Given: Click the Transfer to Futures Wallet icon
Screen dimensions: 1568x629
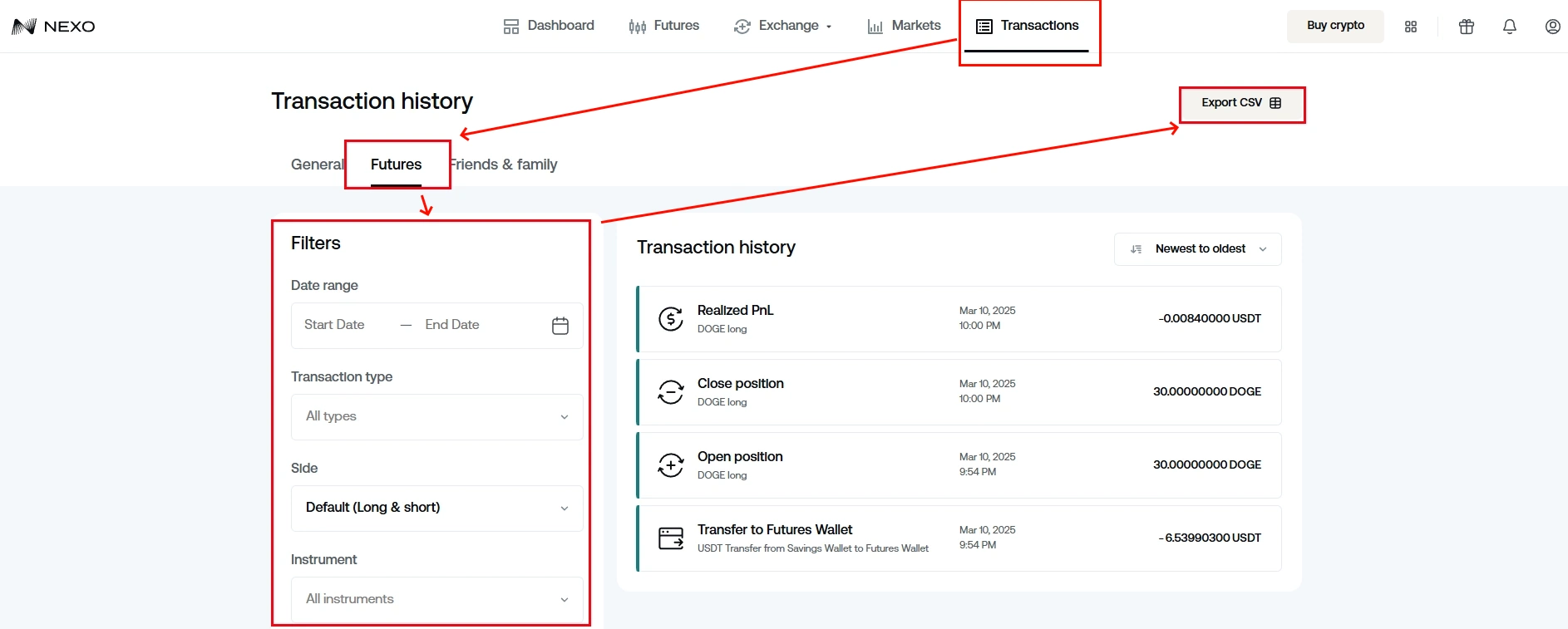Looking at the screenshot, I should click(x=671, y=538).
